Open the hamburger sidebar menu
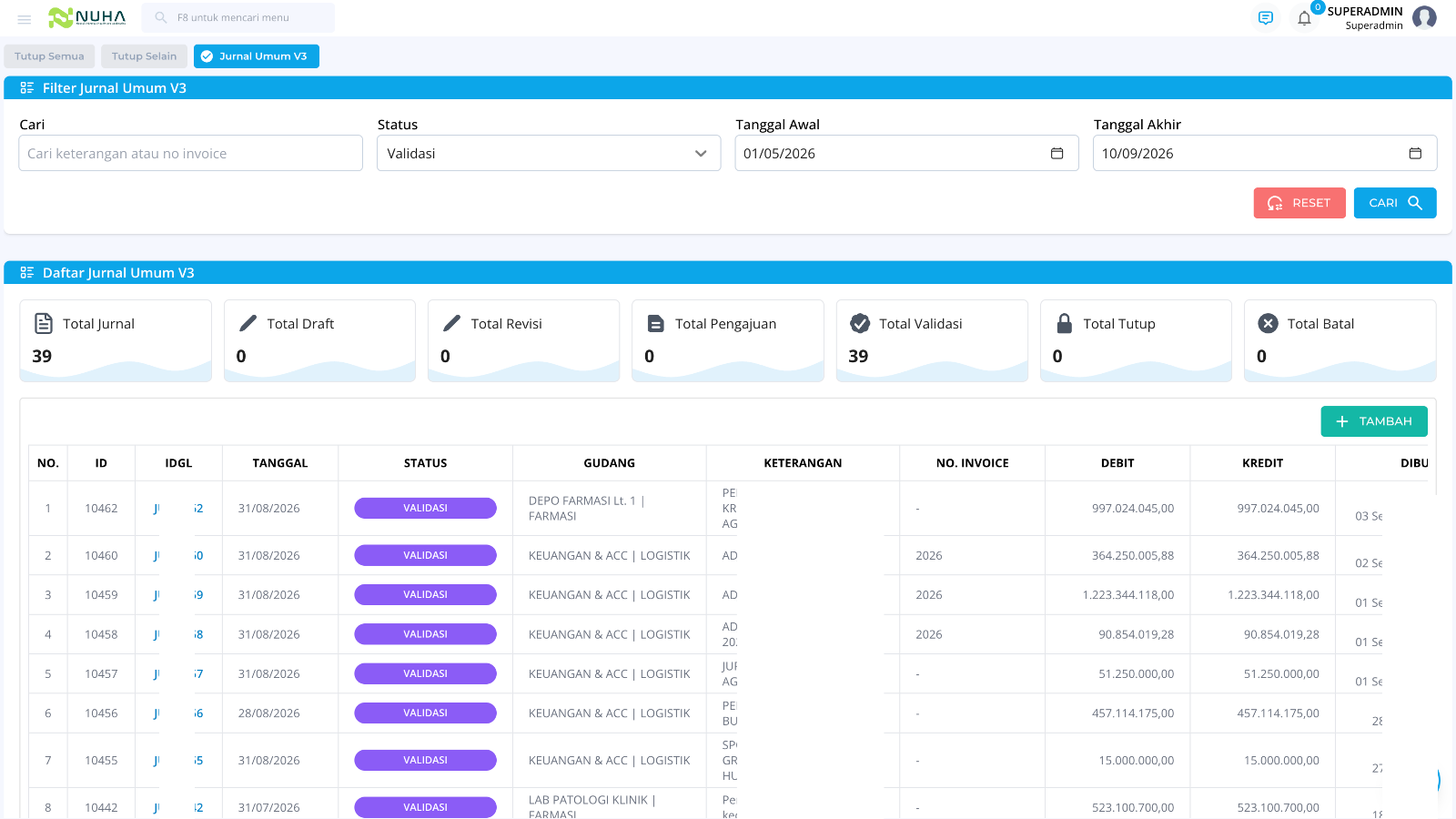 tap(25, 18)
